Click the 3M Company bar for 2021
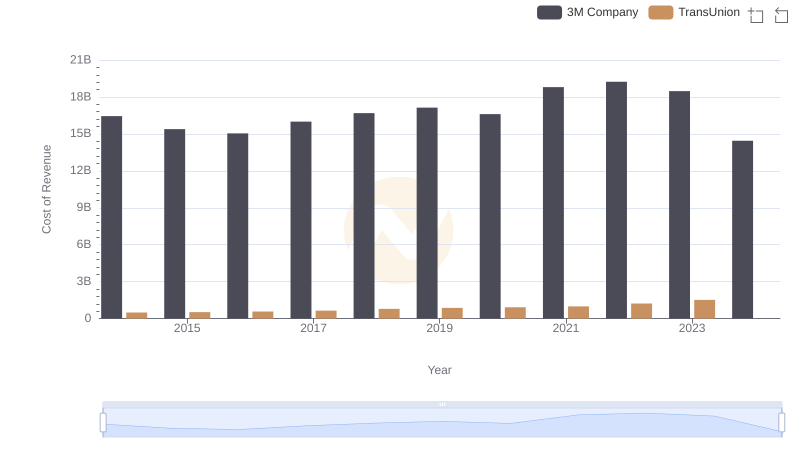Screen dimensions: 800x461 coord(553,202)
